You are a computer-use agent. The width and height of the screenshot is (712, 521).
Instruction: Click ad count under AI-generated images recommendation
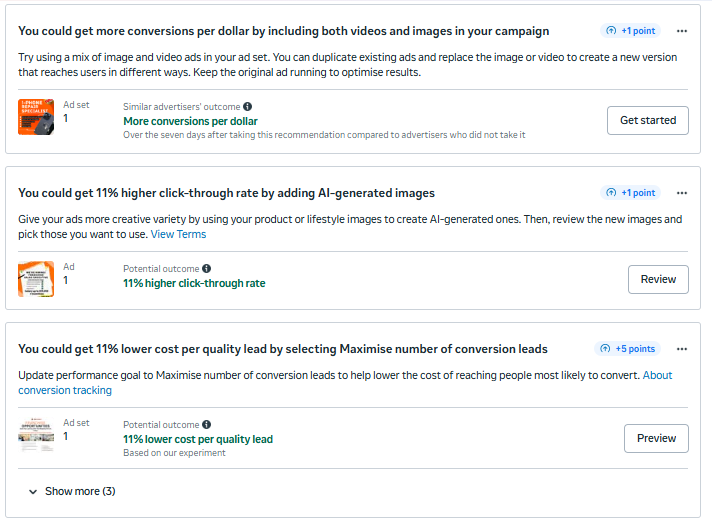click(x=66, y=280)
